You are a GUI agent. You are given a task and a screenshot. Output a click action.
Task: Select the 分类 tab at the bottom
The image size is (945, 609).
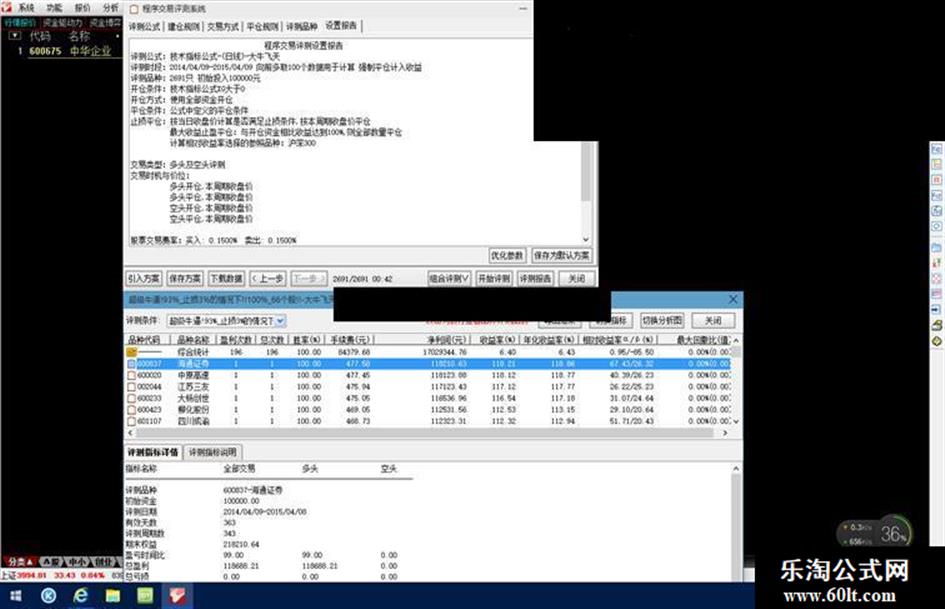coord(20,562)
